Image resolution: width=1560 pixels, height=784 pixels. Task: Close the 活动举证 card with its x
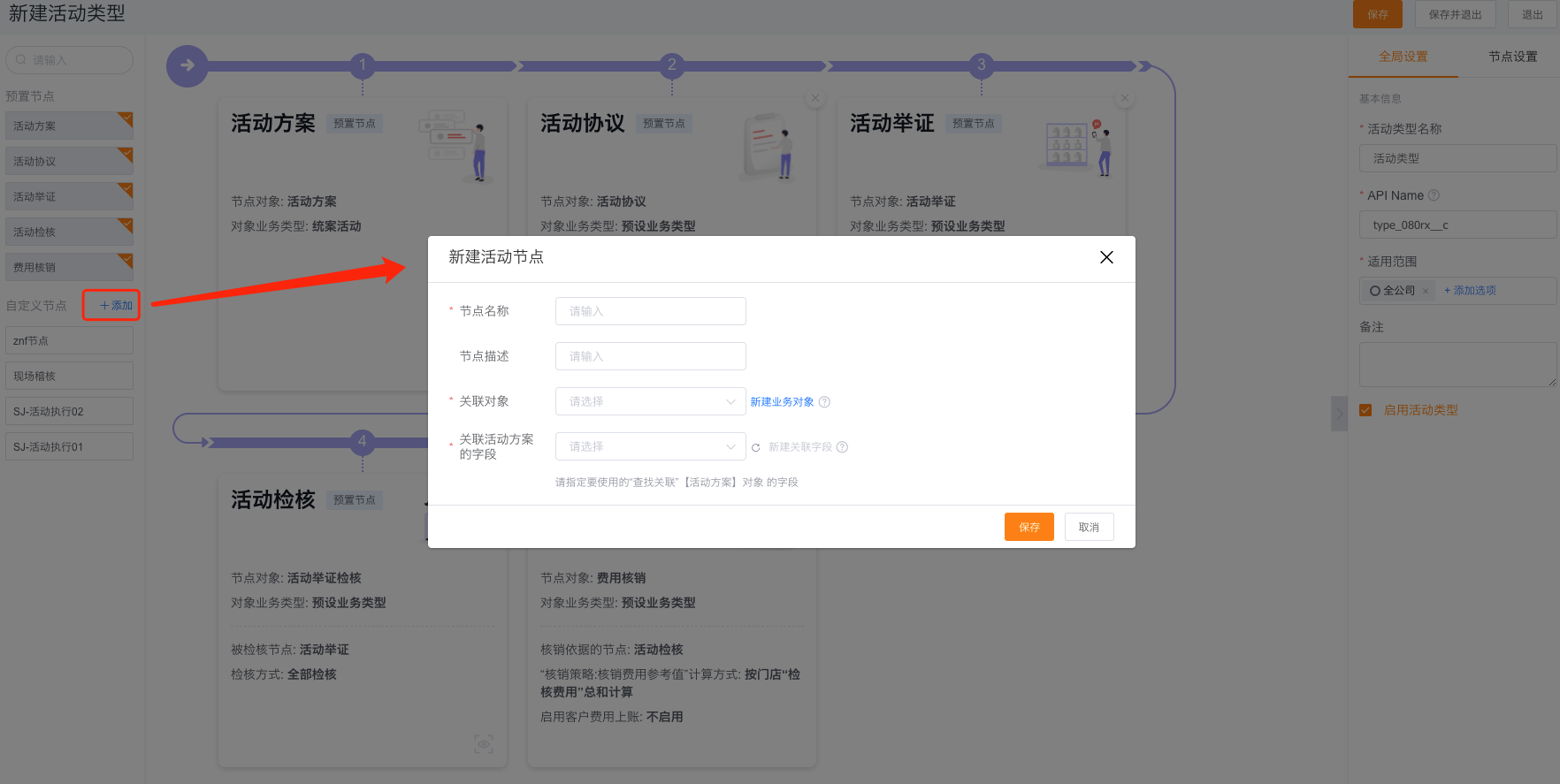click(1125, 98)
